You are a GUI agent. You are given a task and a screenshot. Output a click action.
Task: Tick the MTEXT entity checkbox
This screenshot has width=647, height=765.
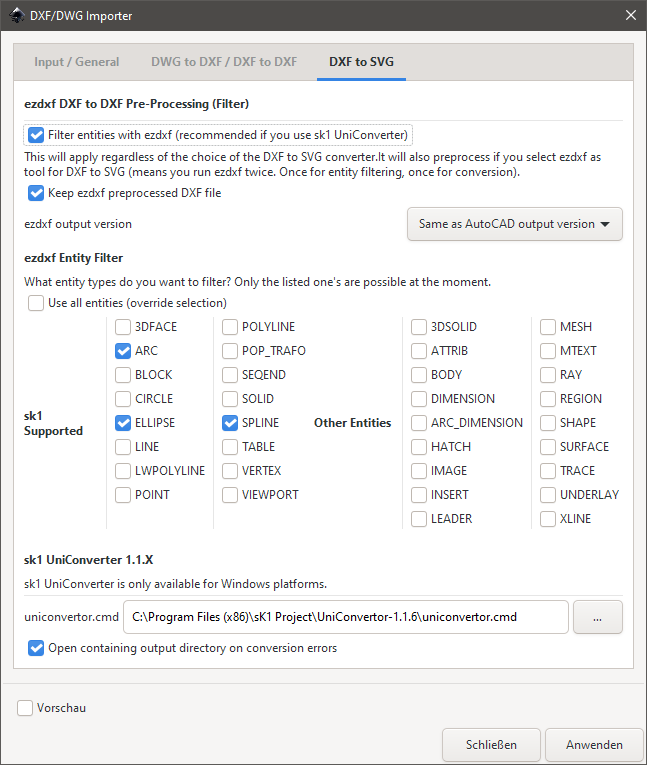[548, 351]
